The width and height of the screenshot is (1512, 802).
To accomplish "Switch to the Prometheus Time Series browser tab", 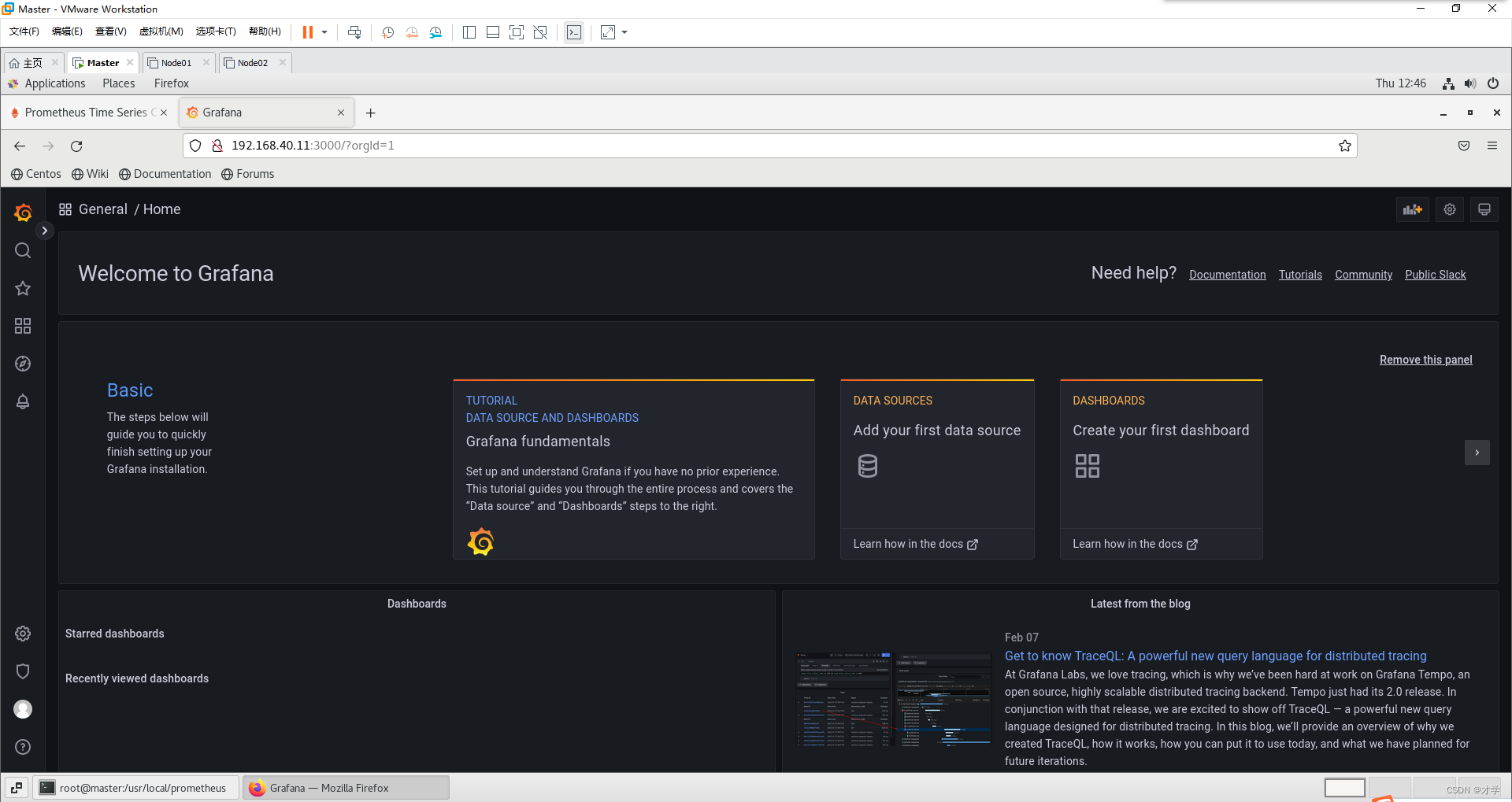I will tap(88, 113).
